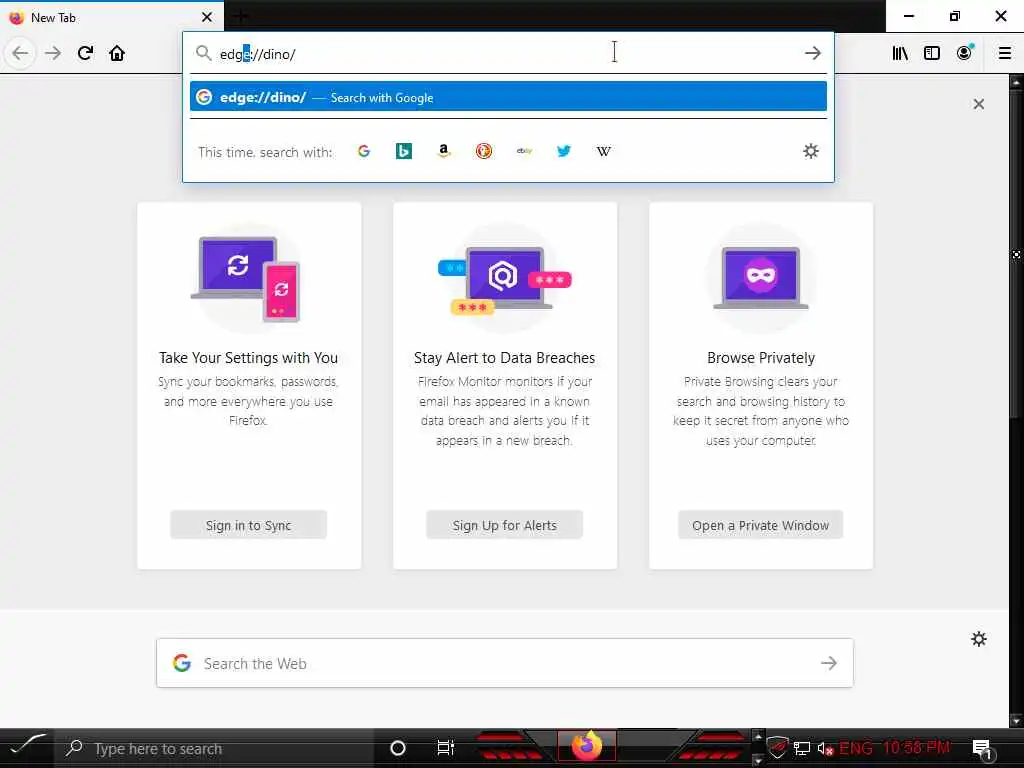Open the Firefox hamburger menu
The height and width of the screenshot is (768, 1024).
pyautogui.click(x=1005, y=53)
